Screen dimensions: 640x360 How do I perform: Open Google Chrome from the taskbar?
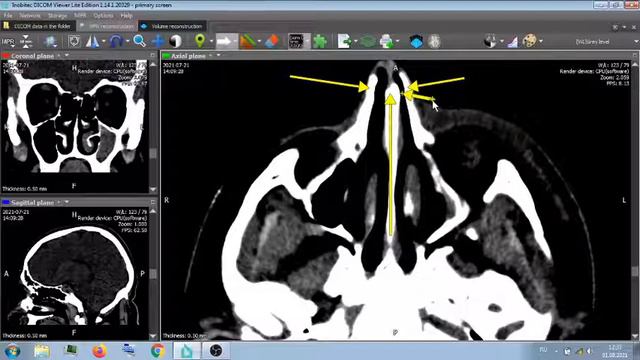coord(158,351)
